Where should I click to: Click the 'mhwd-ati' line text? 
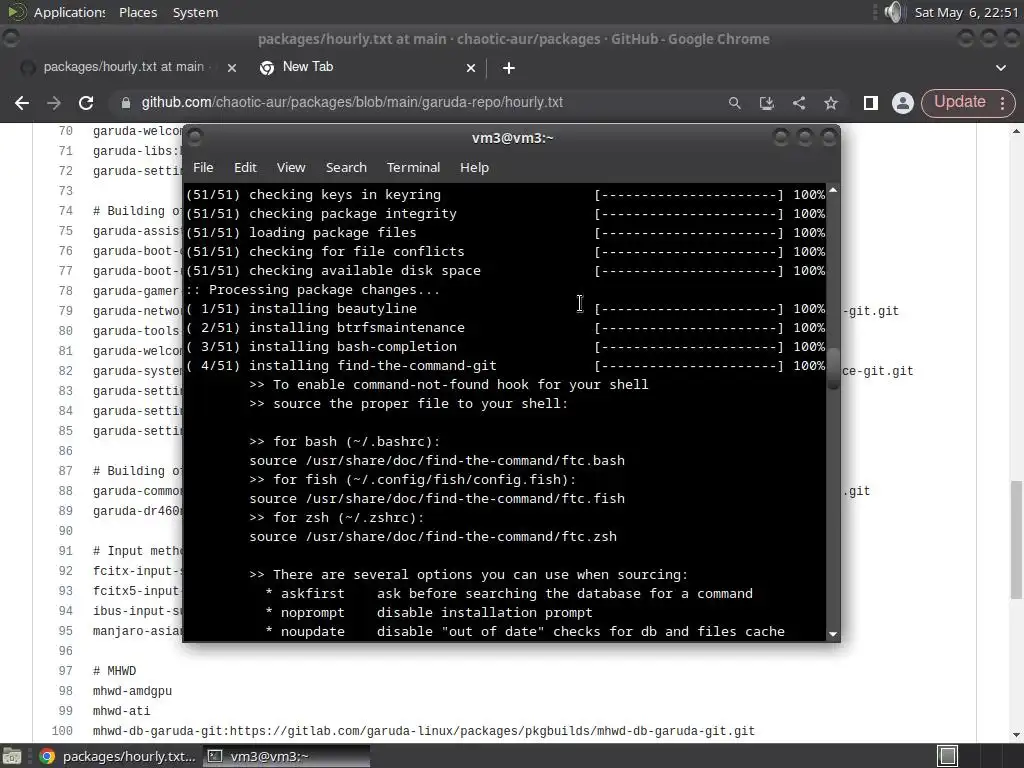[x=121, y=711]
